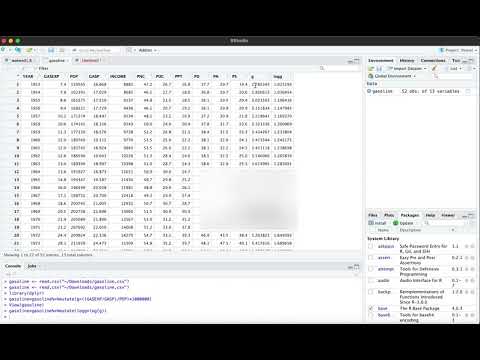This screenshot has height=360, width=480.
Task: Click Install packages button
Action: pyautogui.click(x=377, y=223)
